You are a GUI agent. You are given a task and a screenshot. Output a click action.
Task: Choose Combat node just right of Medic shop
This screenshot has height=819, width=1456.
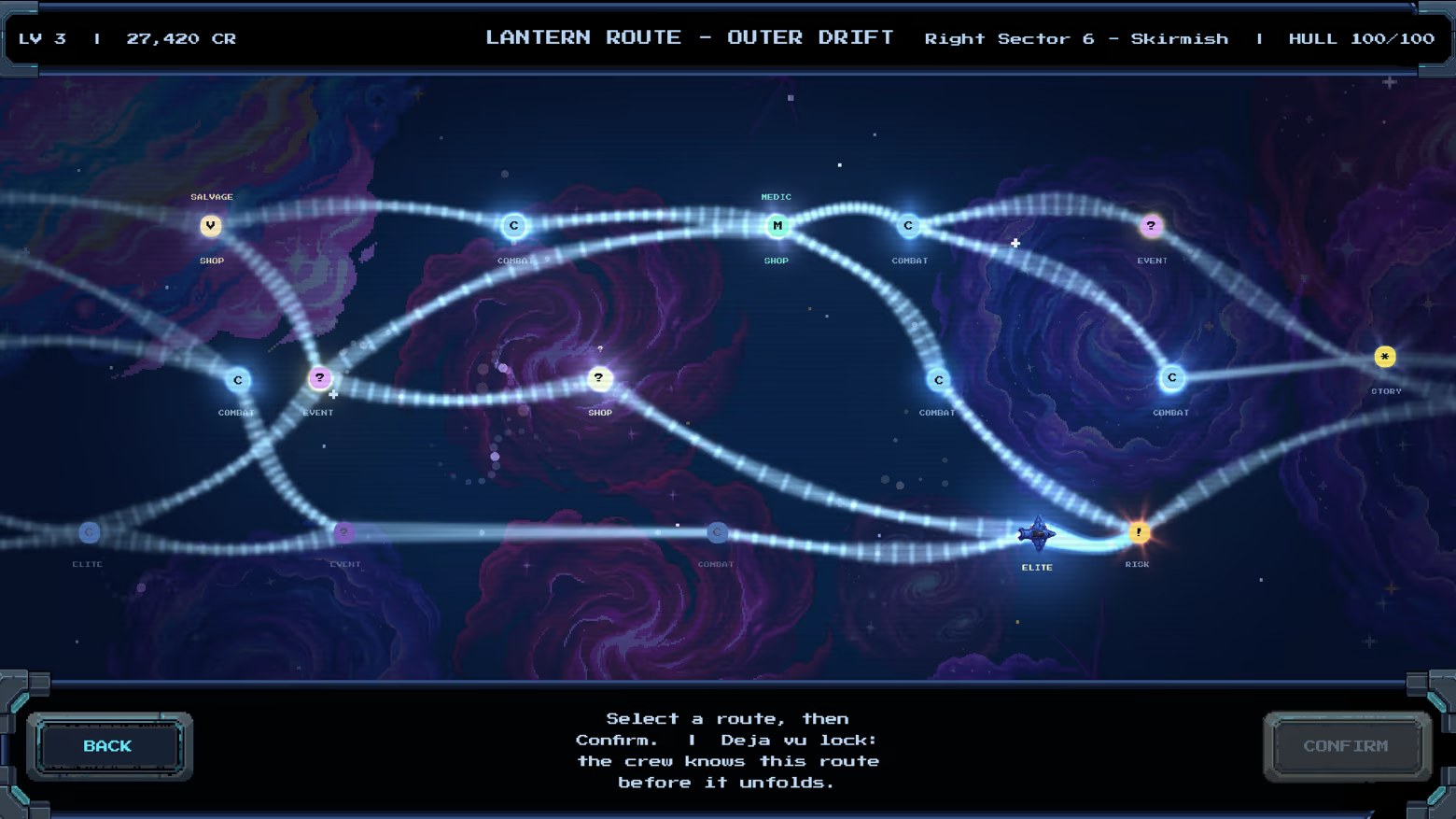pyautogui.click(x=908, y=226)
